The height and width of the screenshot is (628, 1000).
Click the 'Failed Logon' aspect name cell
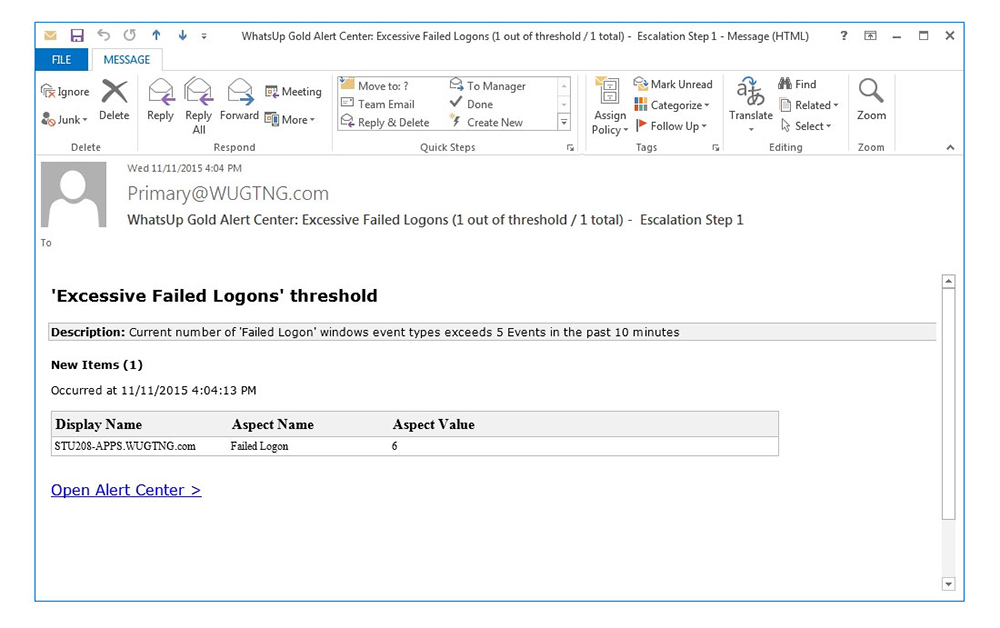coord(260,446)
